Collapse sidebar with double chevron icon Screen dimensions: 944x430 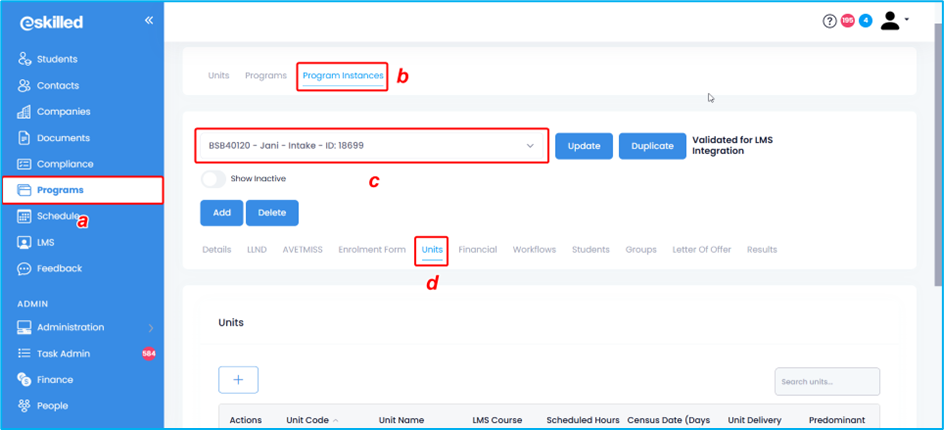click(149, 20)
